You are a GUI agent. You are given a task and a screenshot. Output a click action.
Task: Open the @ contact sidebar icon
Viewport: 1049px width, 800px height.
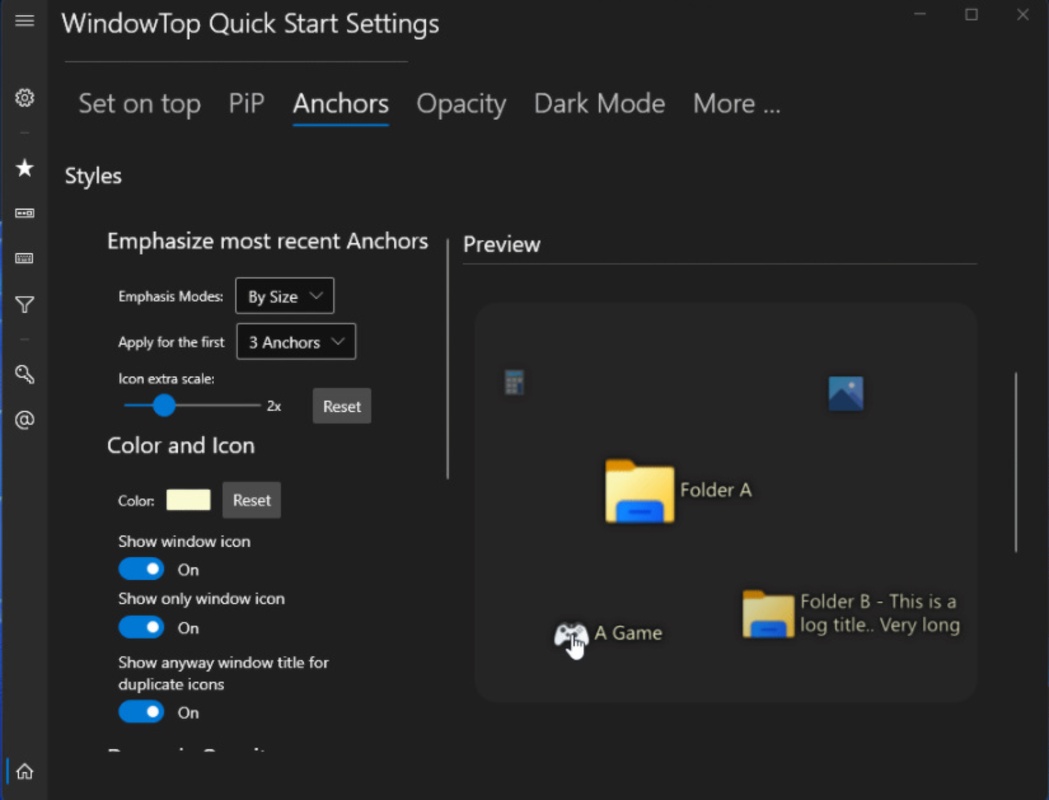pyautogui.click(x=25, y=420)
